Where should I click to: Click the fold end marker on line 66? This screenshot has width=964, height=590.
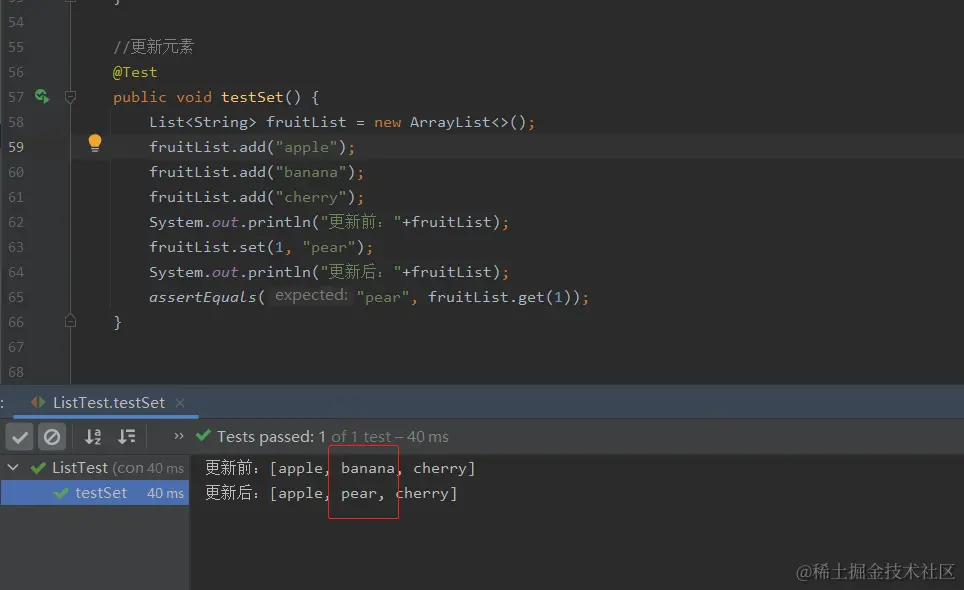[x=71, y=321]
